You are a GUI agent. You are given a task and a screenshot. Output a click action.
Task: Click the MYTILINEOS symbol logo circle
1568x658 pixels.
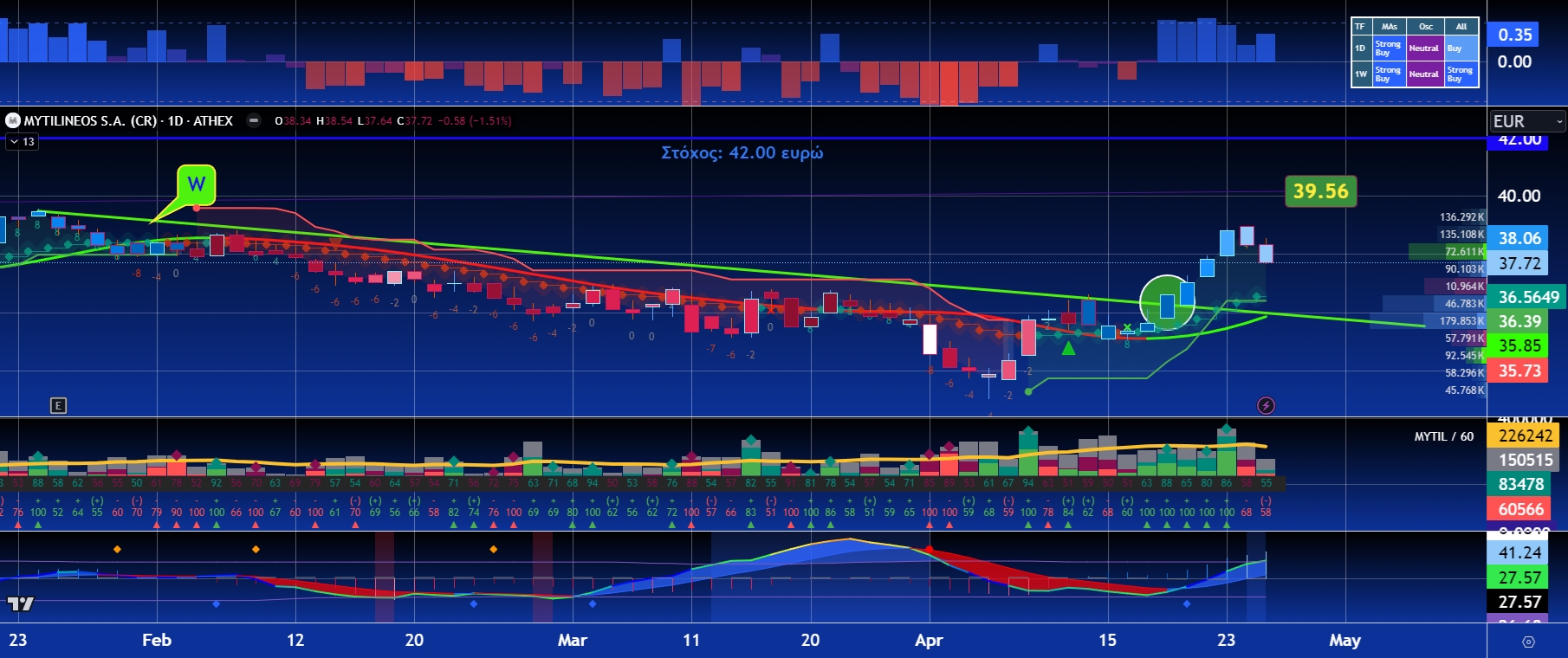(x=13, y=121)
